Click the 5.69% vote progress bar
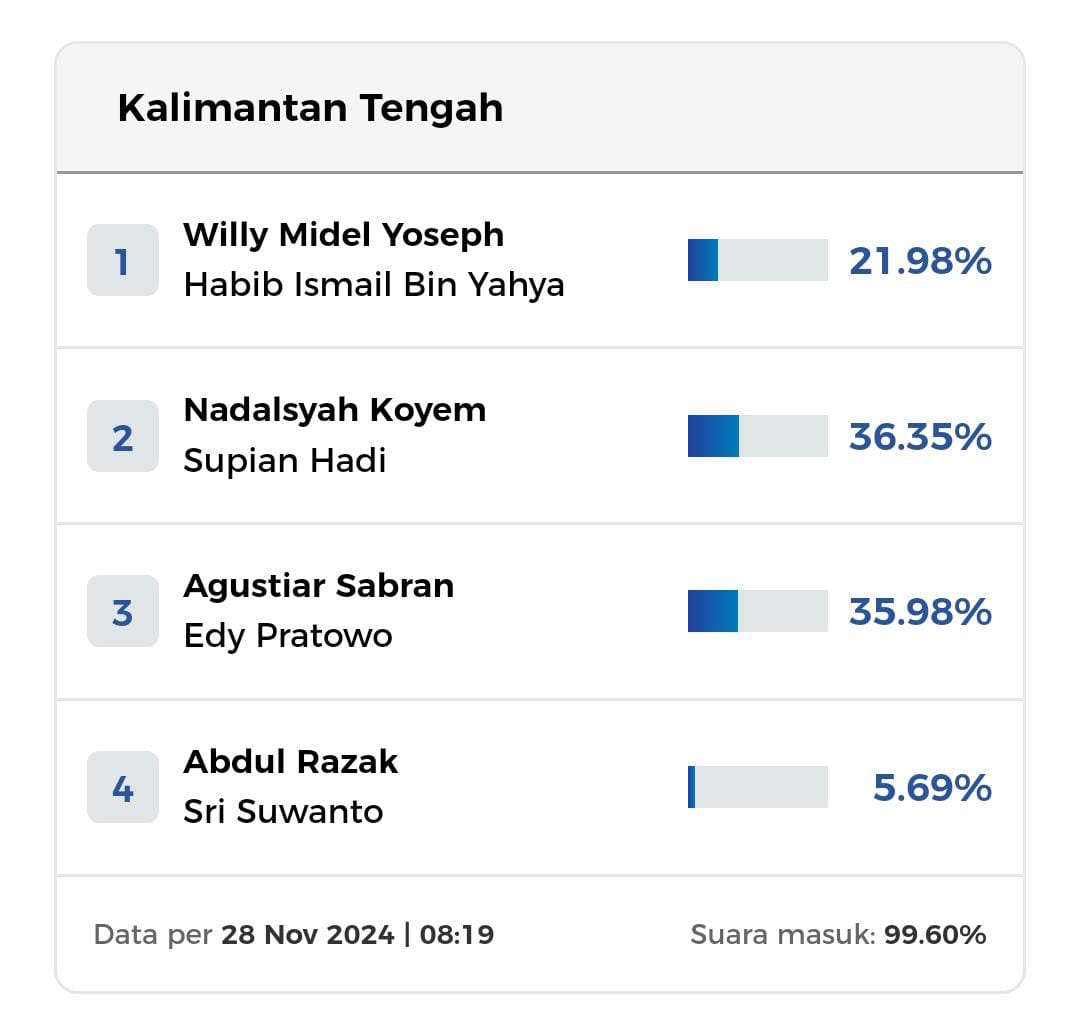Image resolution: width=1080 pixels, height=1028 pixels. (x=757, y=787)
